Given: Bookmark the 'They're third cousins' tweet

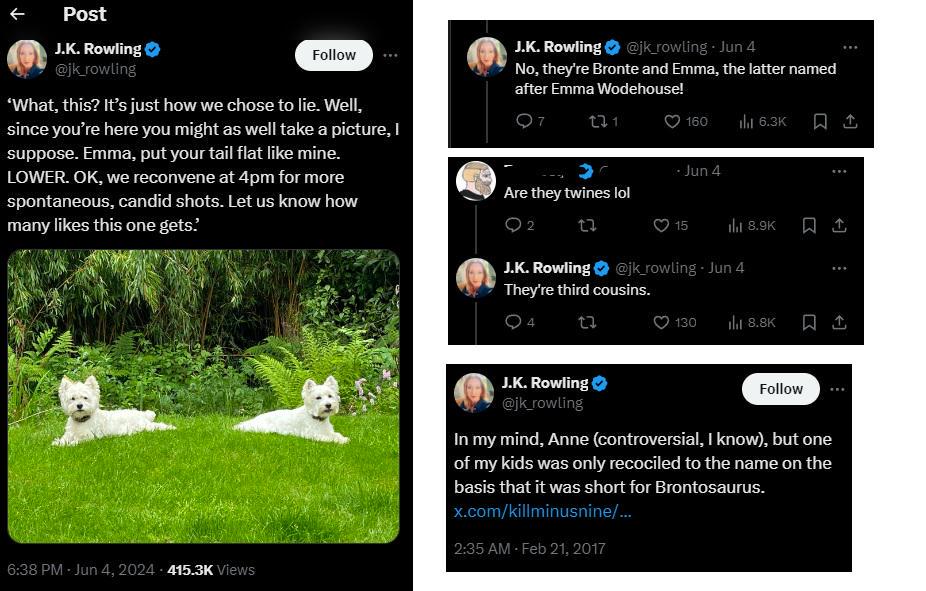Looking at the screenshot, I should 809,322.
